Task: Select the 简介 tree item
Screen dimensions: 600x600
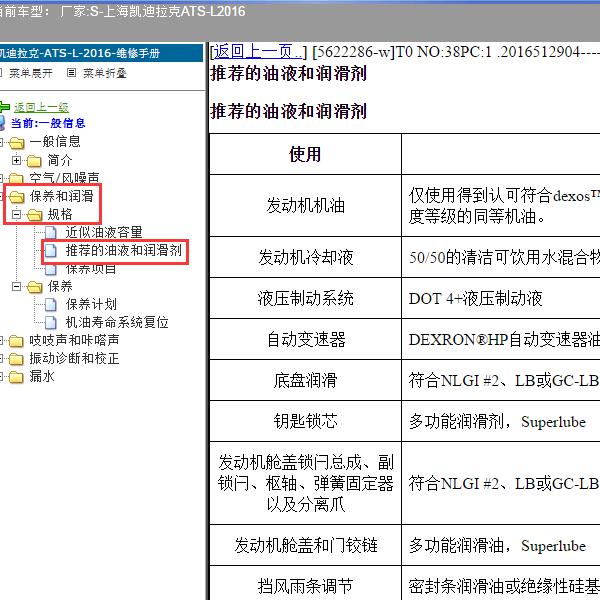Action: 60,160
